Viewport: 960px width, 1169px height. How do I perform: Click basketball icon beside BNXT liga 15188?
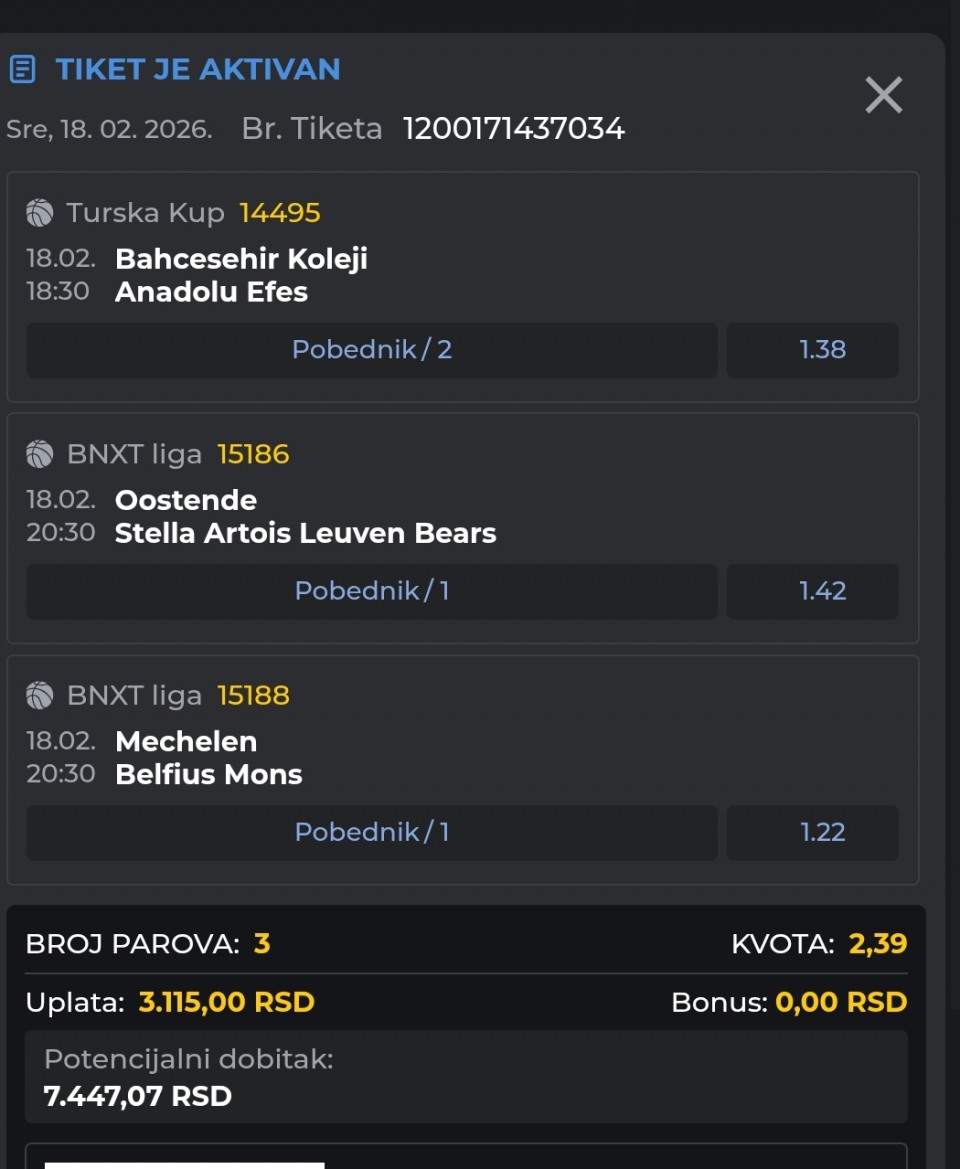[x=40, y=696]
